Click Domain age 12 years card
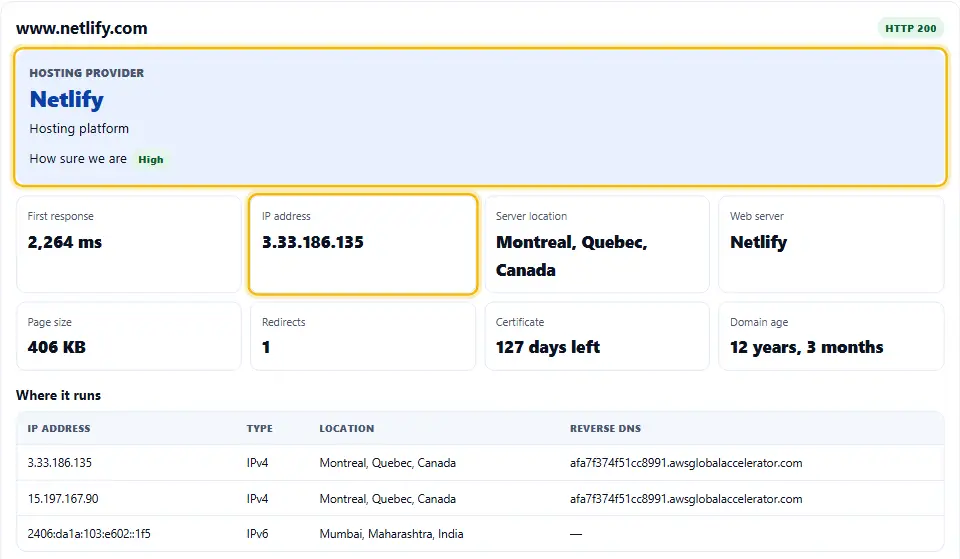This screenshot has height=559, width=960. (x=831, y=336)
